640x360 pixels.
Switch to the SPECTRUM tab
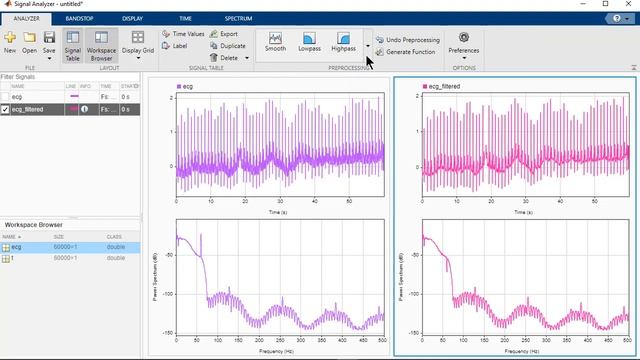pyautogui.click(x=238, y=18)
